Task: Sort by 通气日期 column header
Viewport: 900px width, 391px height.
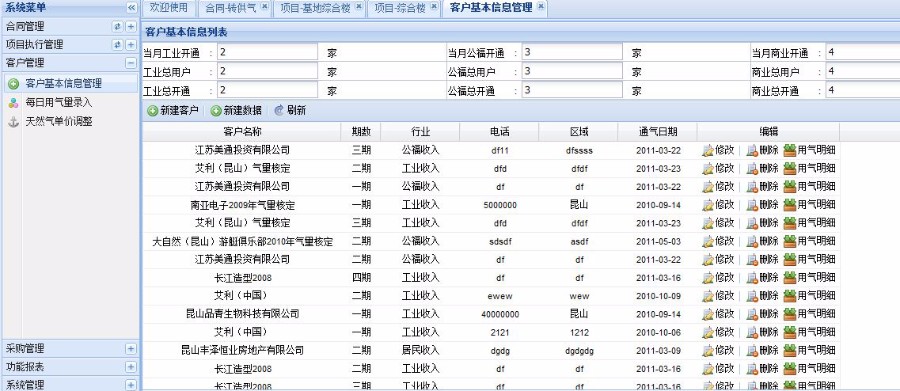Action: click(658, 132)
